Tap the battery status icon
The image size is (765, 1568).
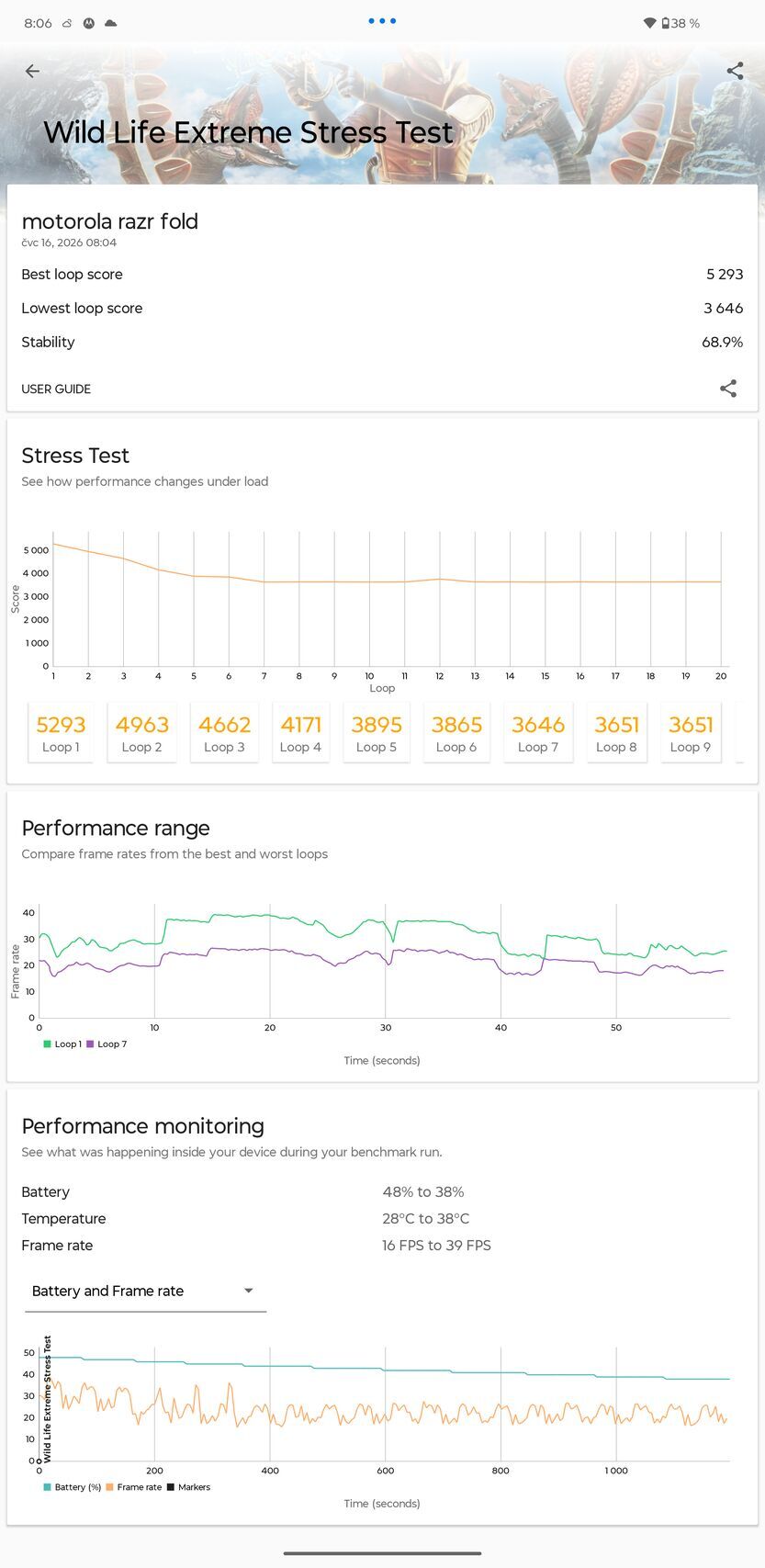point(666,23)
